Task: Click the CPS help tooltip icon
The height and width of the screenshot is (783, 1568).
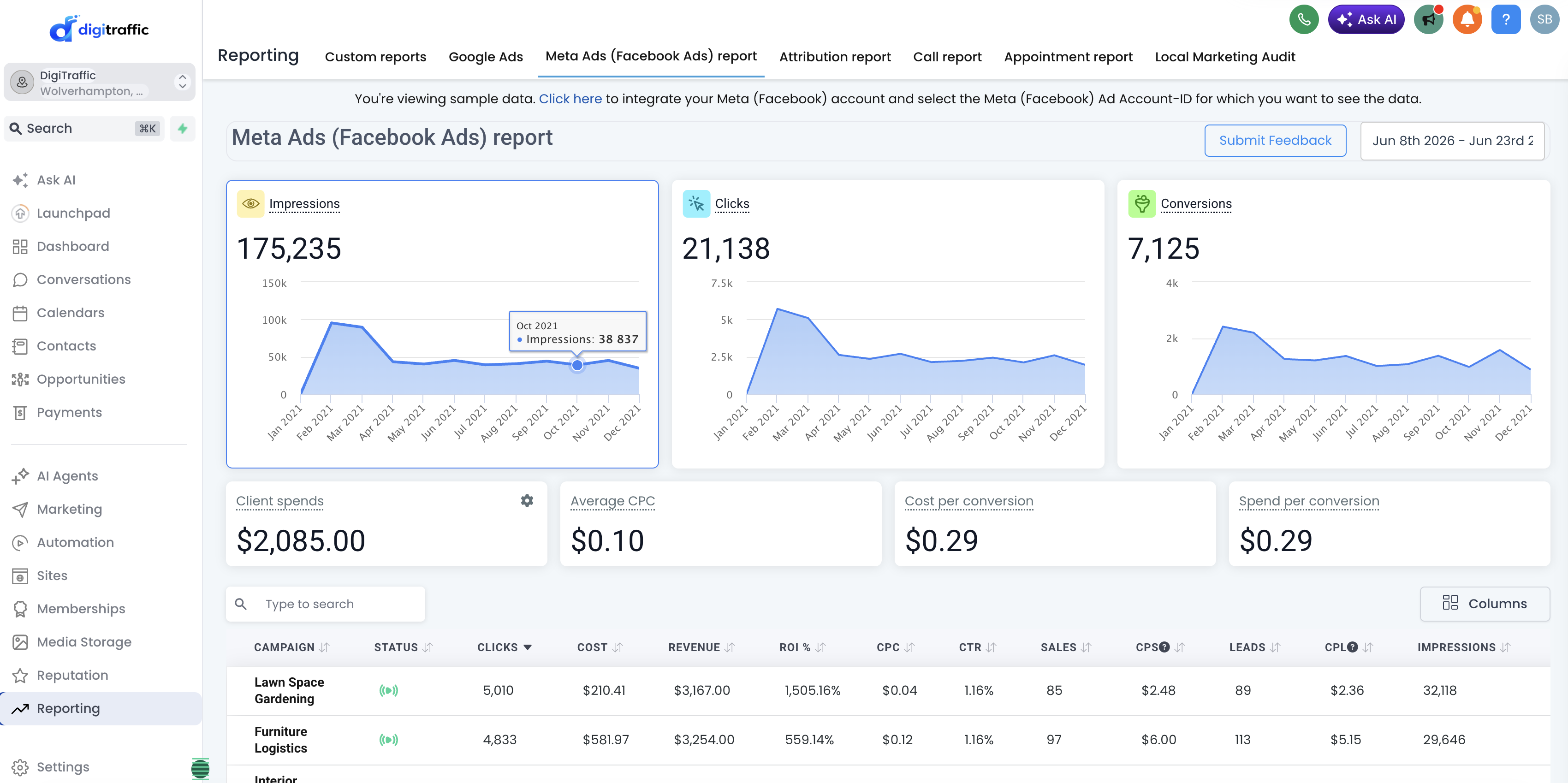Action: (1164, 647)
